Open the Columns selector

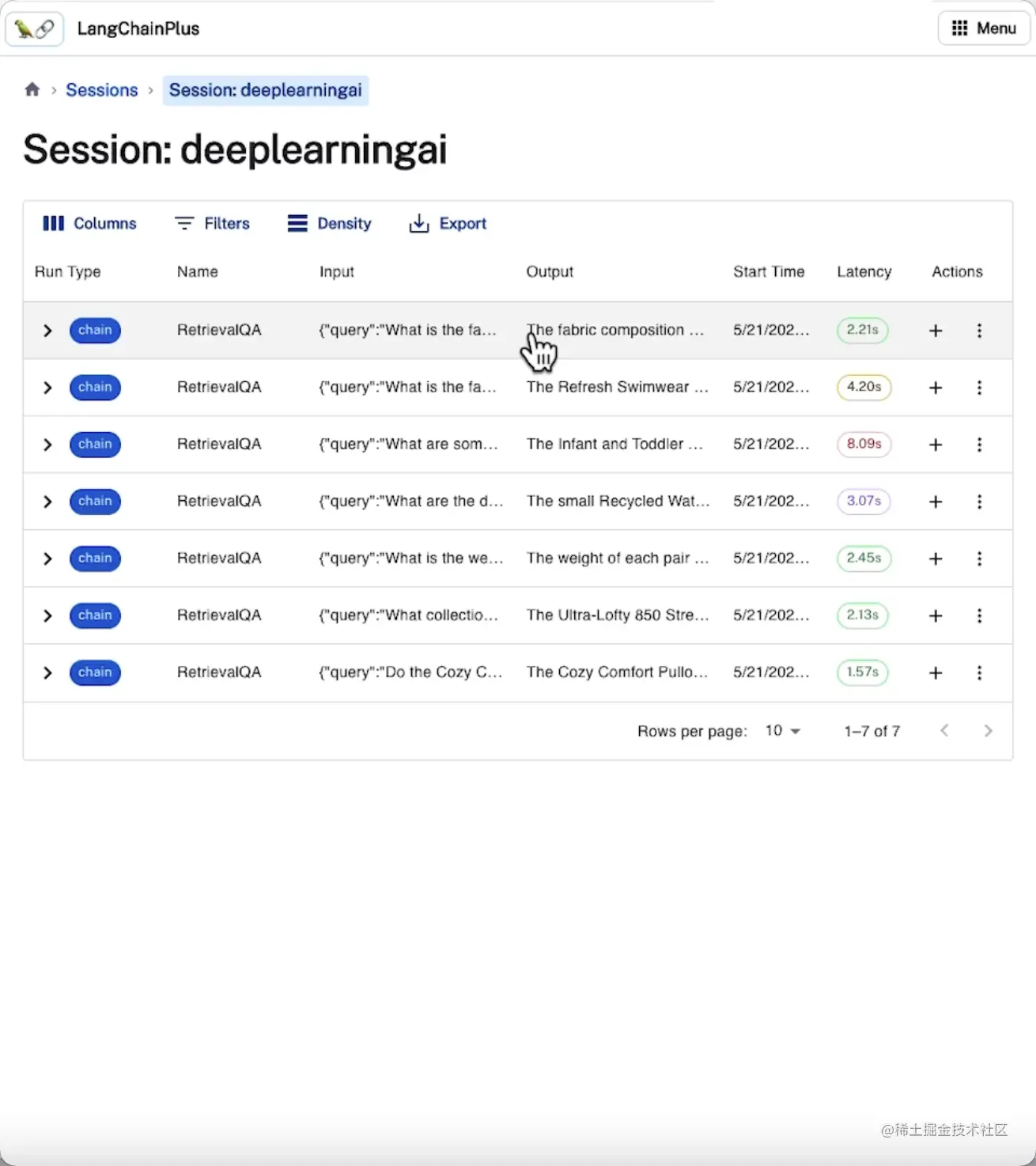point(89,224)
